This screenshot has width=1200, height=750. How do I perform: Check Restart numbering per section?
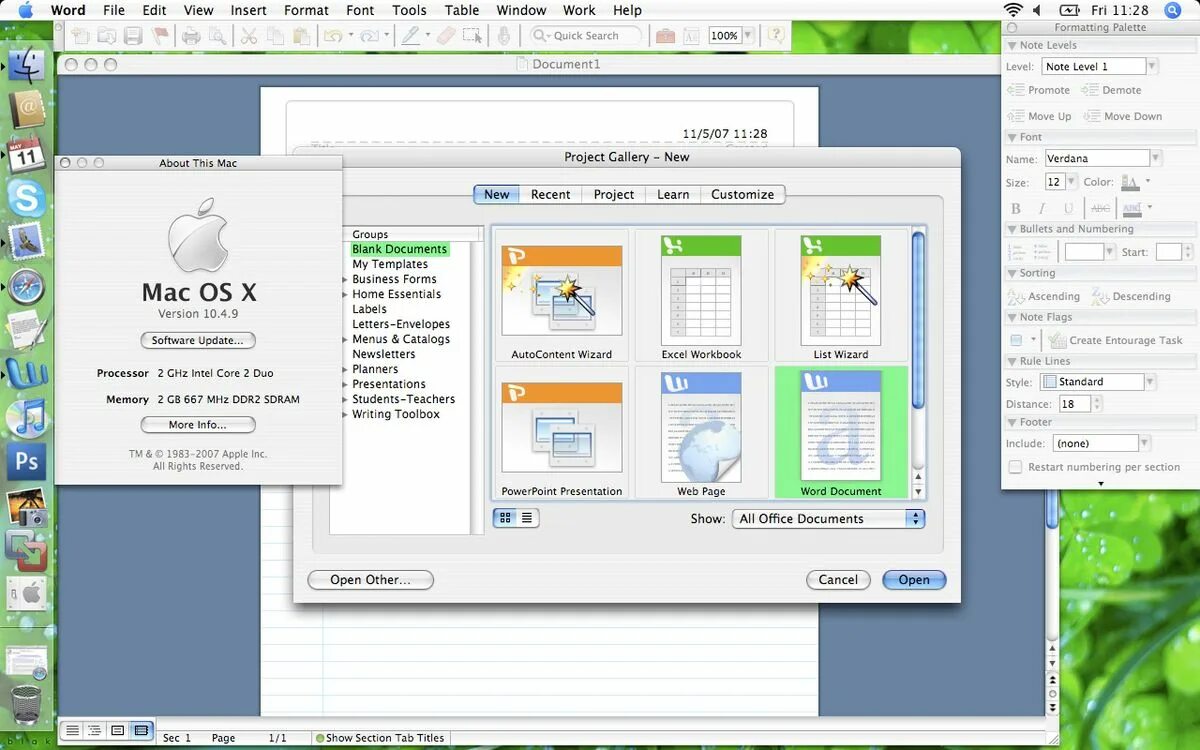pos(1015,467)
